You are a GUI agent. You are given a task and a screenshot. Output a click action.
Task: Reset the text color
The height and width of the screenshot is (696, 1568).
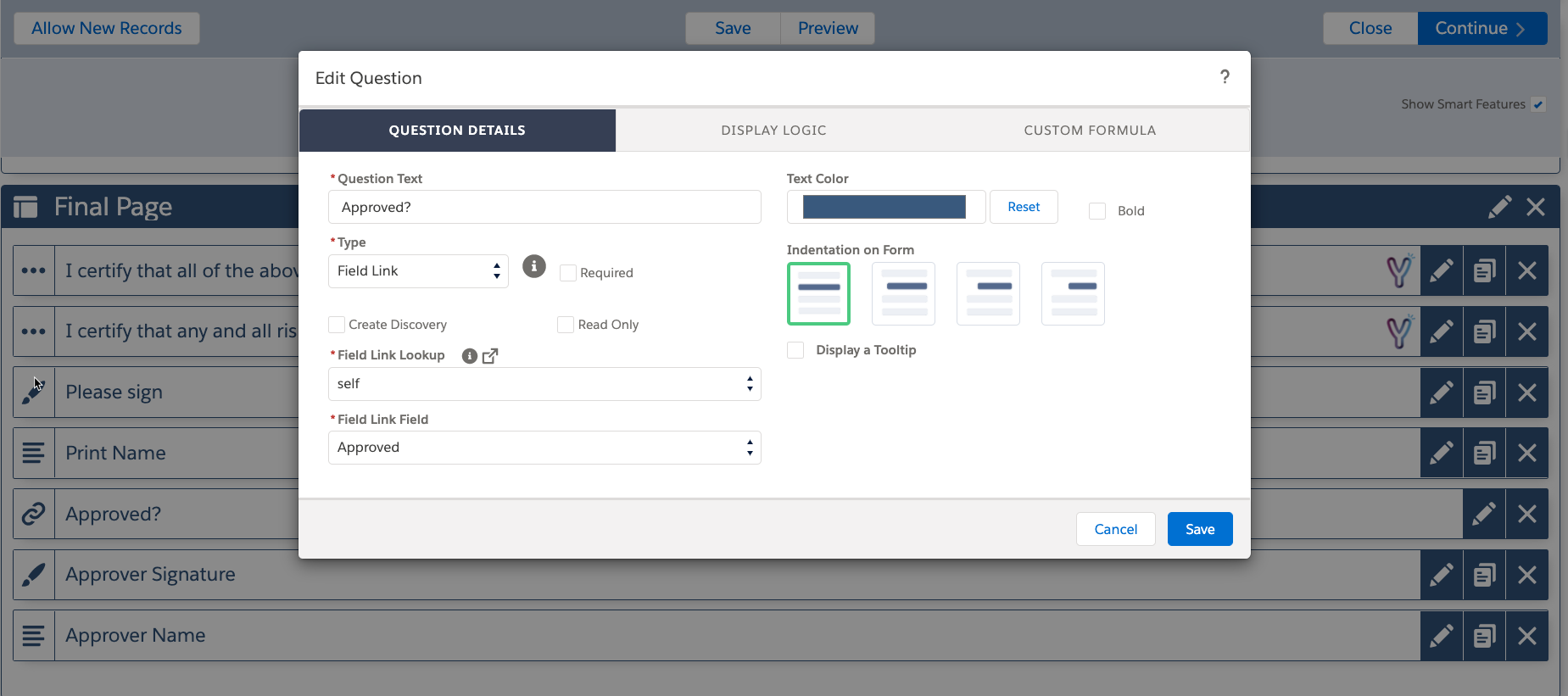[1024, 207]
